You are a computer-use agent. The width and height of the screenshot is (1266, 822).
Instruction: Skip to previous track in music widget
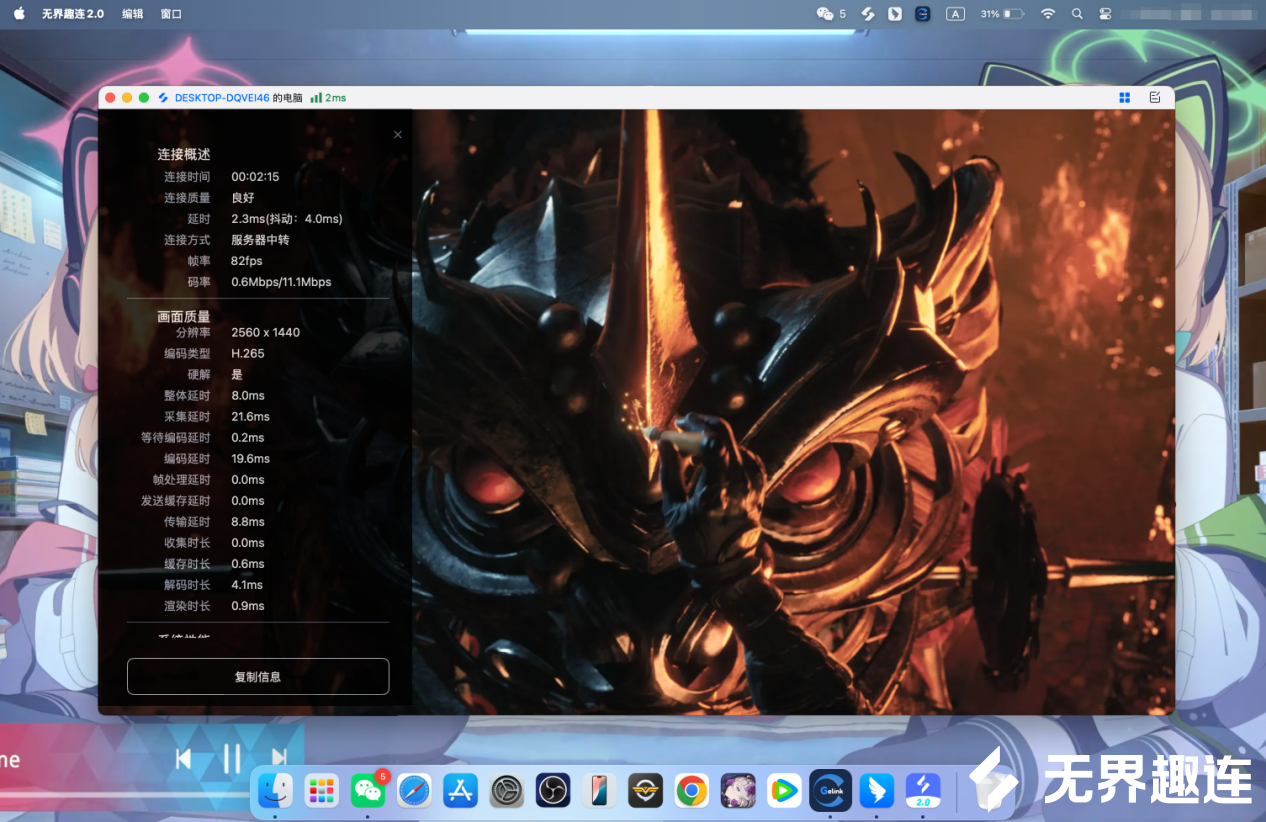tap(183, 759)
